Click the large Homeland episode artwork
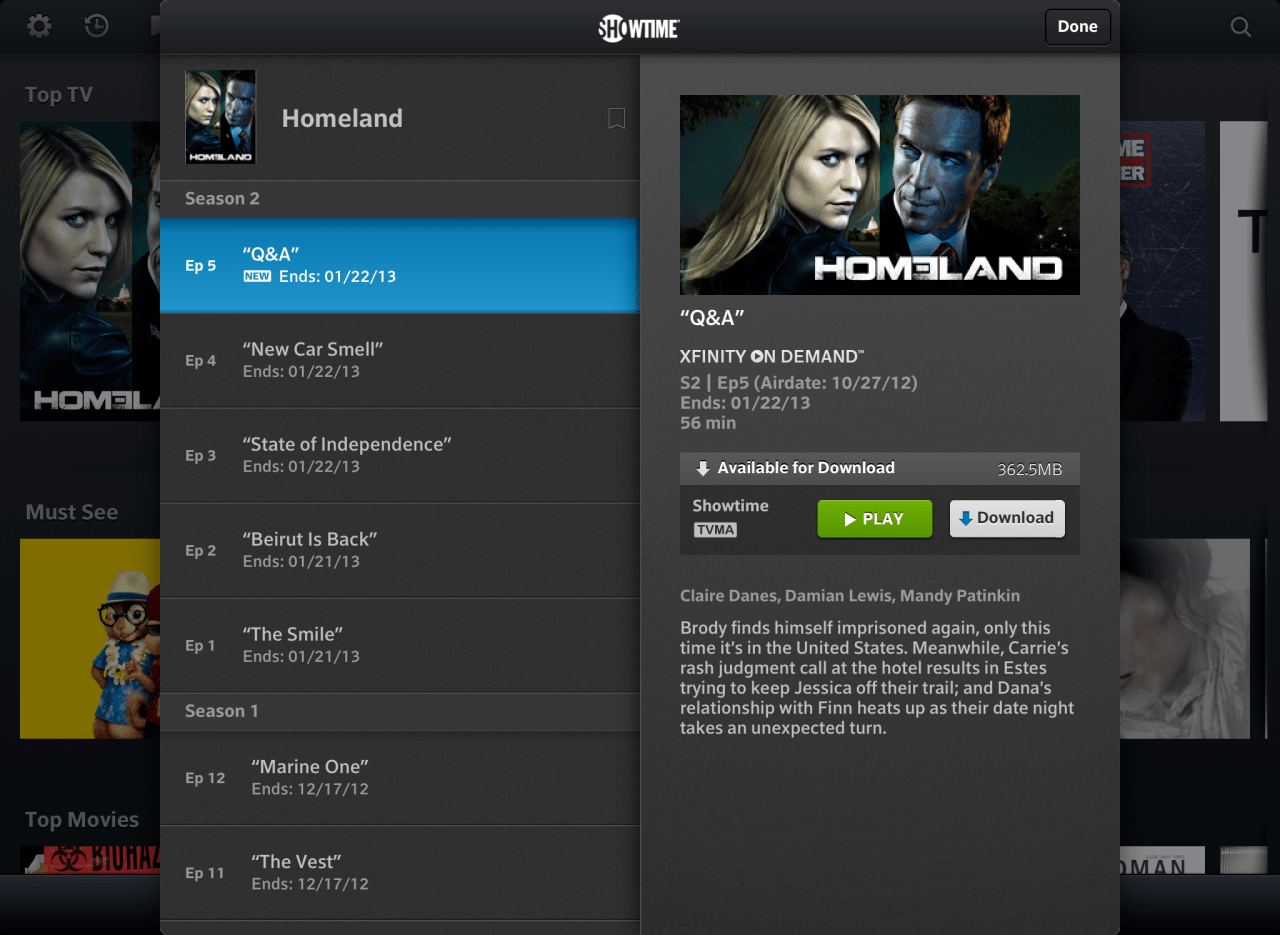Screen dimensions: 1280x935 click(880, 195)
